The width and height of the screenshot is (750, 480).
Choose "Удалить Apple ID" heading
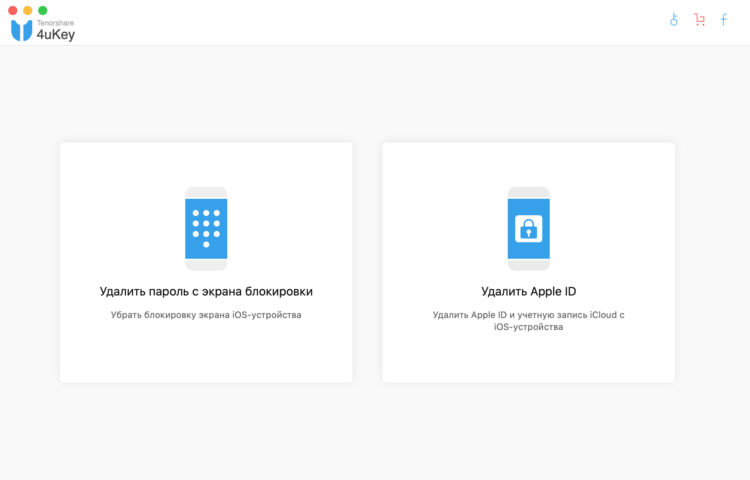click(529, 292)
